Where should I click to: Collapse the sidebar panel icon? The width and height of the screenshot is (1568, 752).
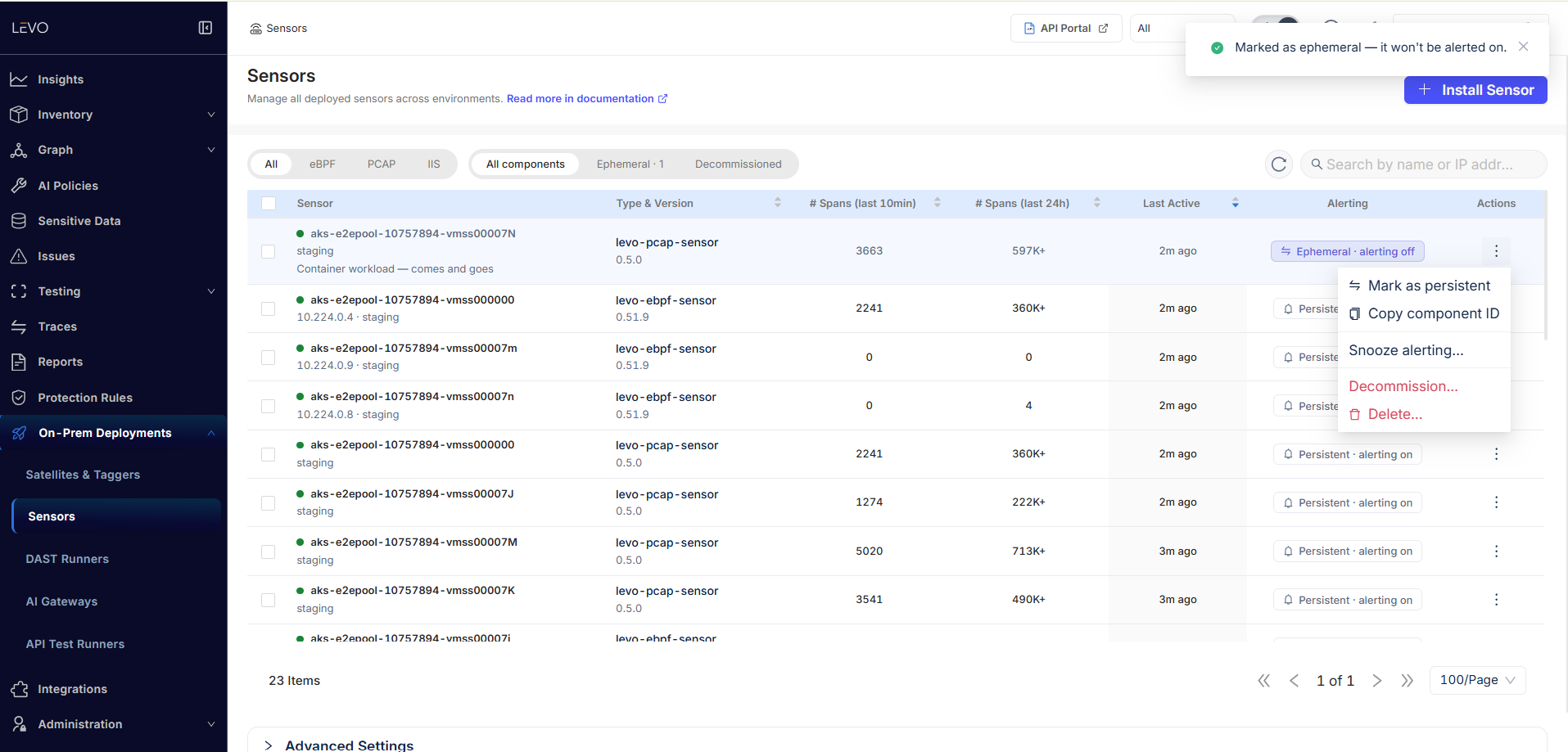206,28
